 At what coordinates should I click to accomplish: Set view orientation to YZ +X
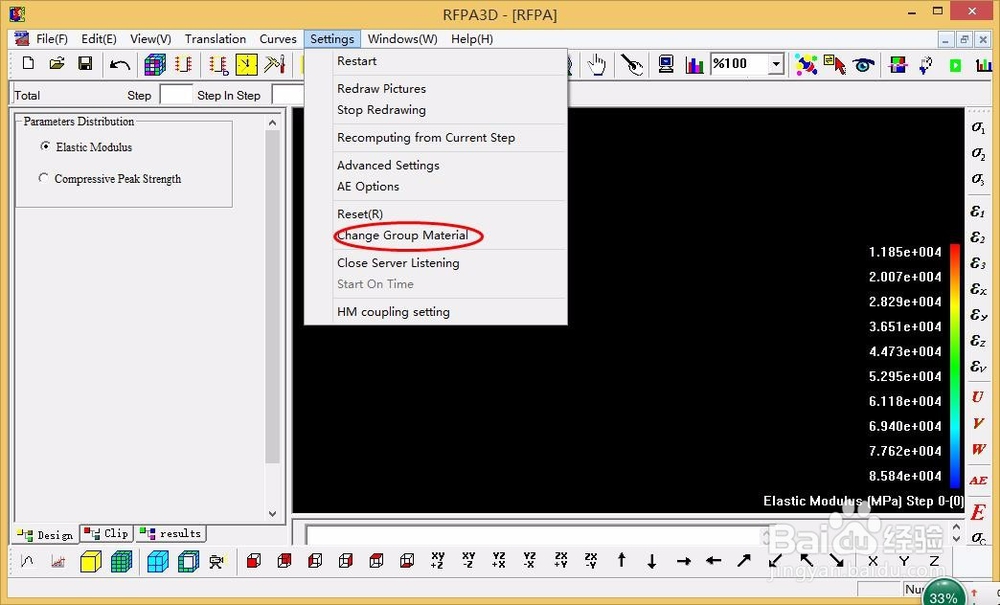click(x=499, y=560)
